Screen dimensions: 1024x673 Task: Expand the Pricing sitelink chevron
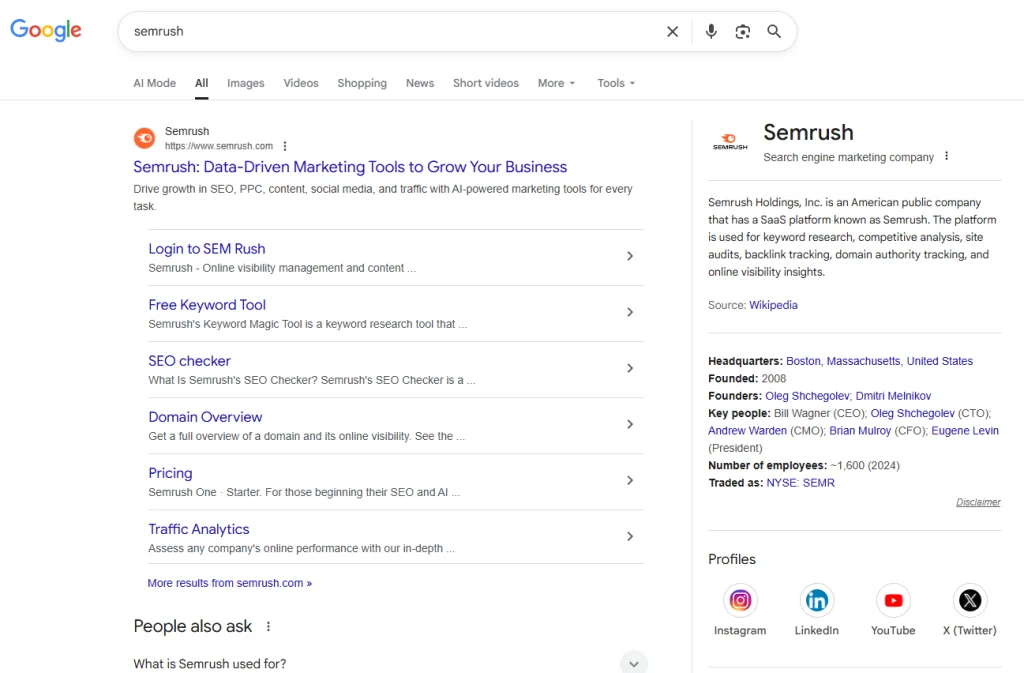point(630,480)
